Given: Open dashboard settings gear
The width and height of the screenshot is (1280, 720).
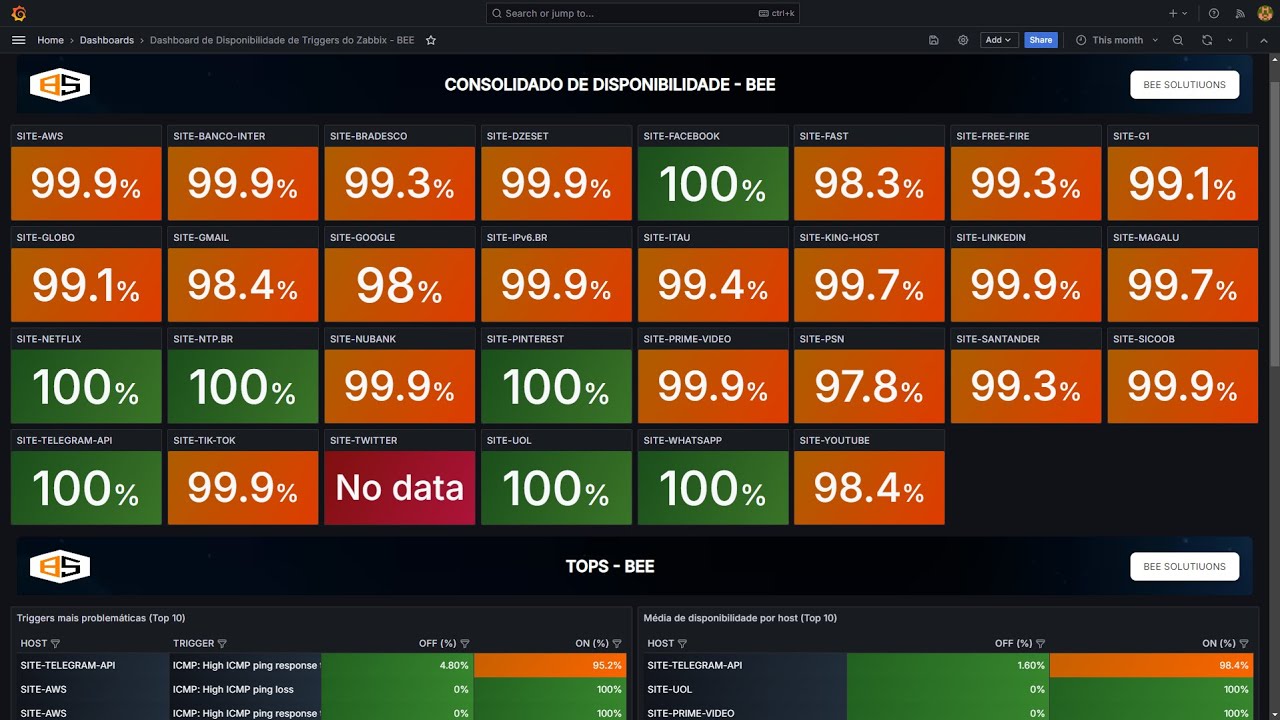Looking at the screenshot, I should coord(963,40).
